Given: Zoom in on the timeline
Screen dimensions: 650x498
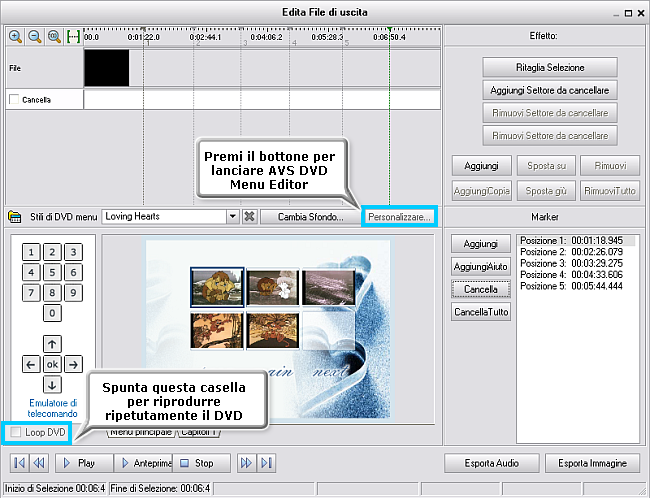Looking at the screenshot, I should [x=16, y=36].
